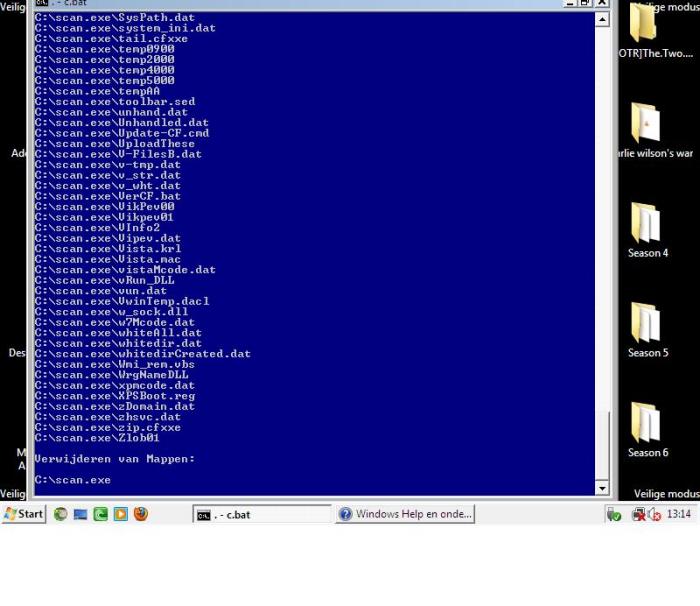The width and height of the screenshot is (700, 606).
Task: Click the green shield security tray icon
Action: [x=614, y=515]
